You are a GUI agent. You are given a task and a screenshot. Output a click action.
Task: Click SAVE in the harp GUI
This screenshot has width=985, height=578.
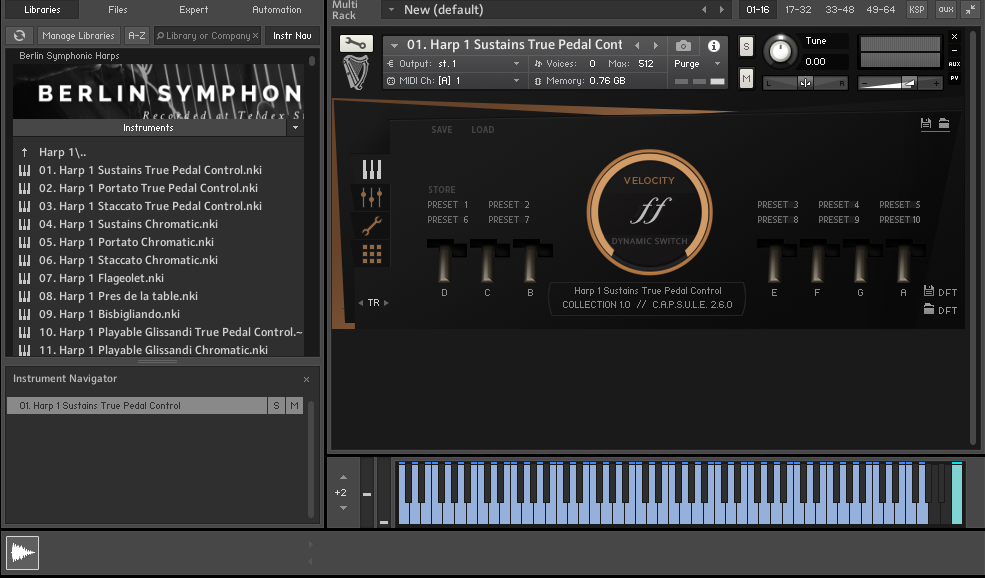pyautogui.click(x=442, y=129)
